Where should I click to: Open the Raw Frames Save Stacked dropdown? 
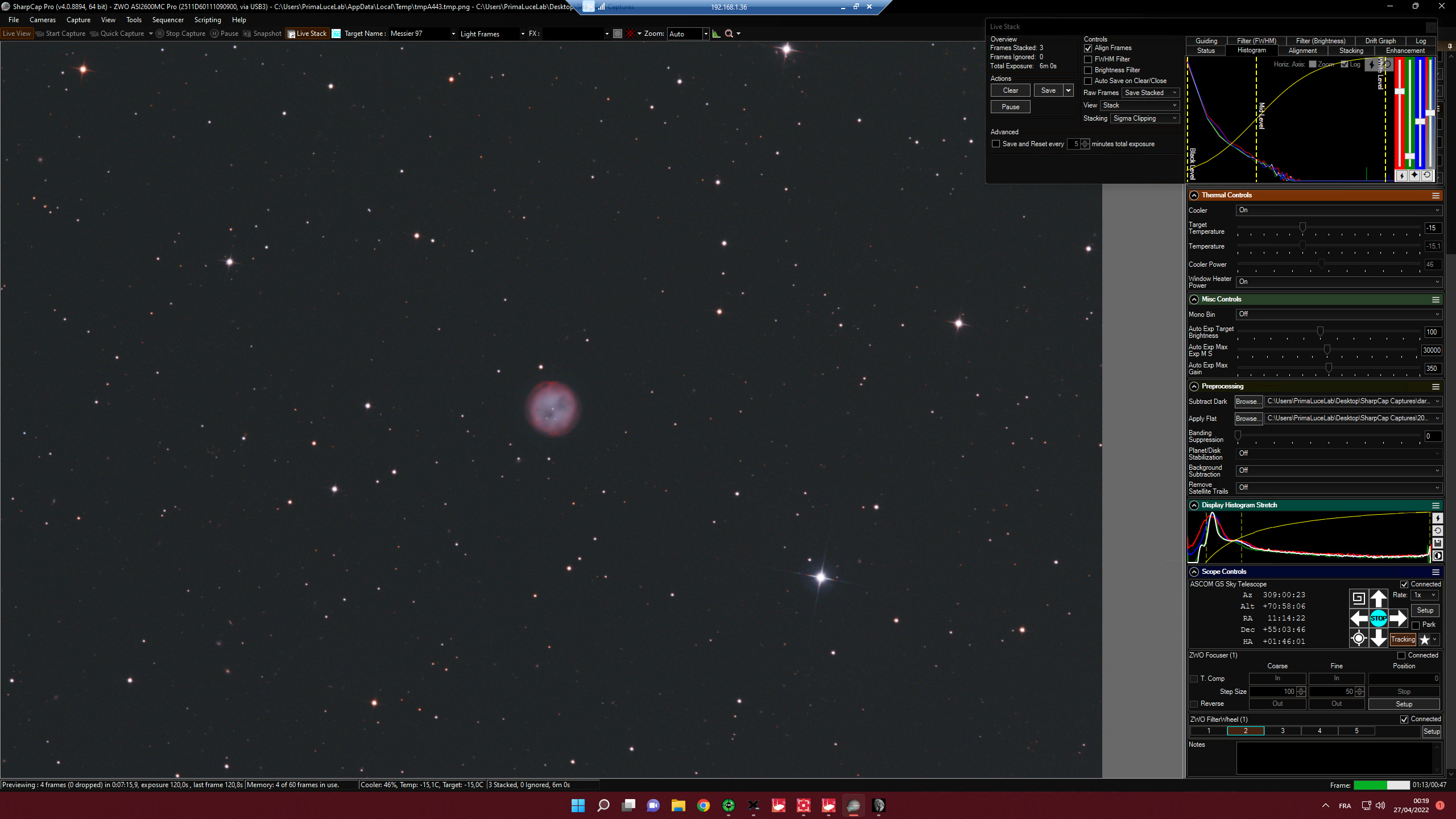coord(1151,93)
